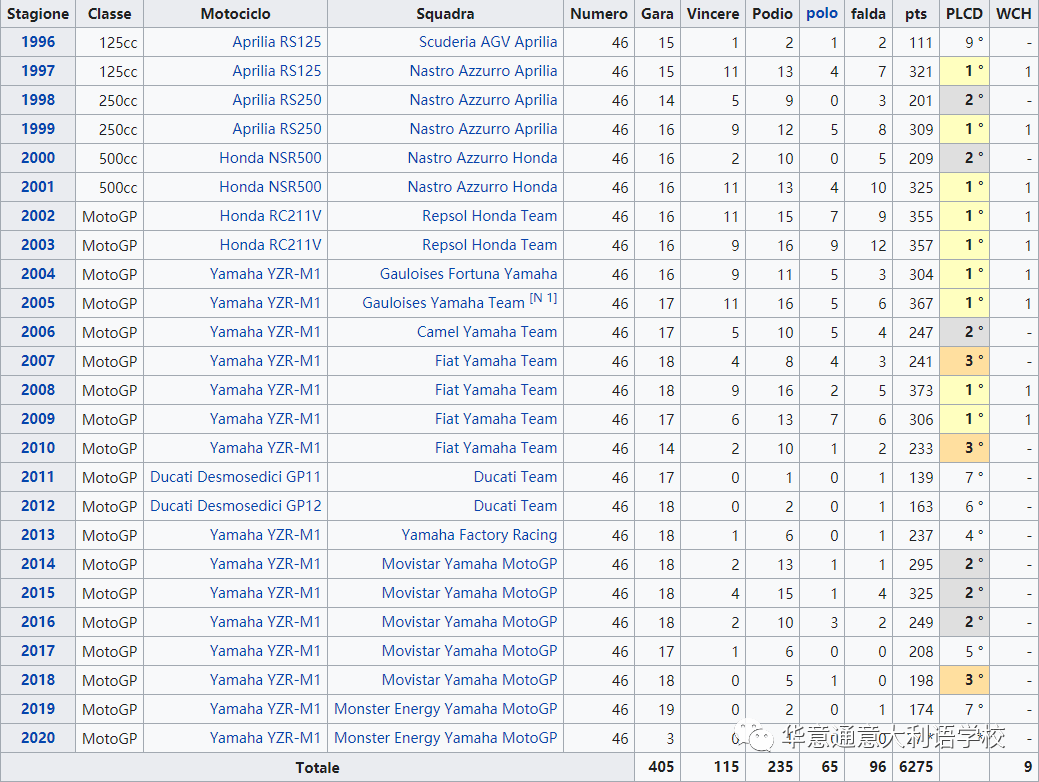Viewport: 1039px width, 782px height.
Task: Open Fiat Yamaha Team link in 2007 row
Action: pos(496,361)
